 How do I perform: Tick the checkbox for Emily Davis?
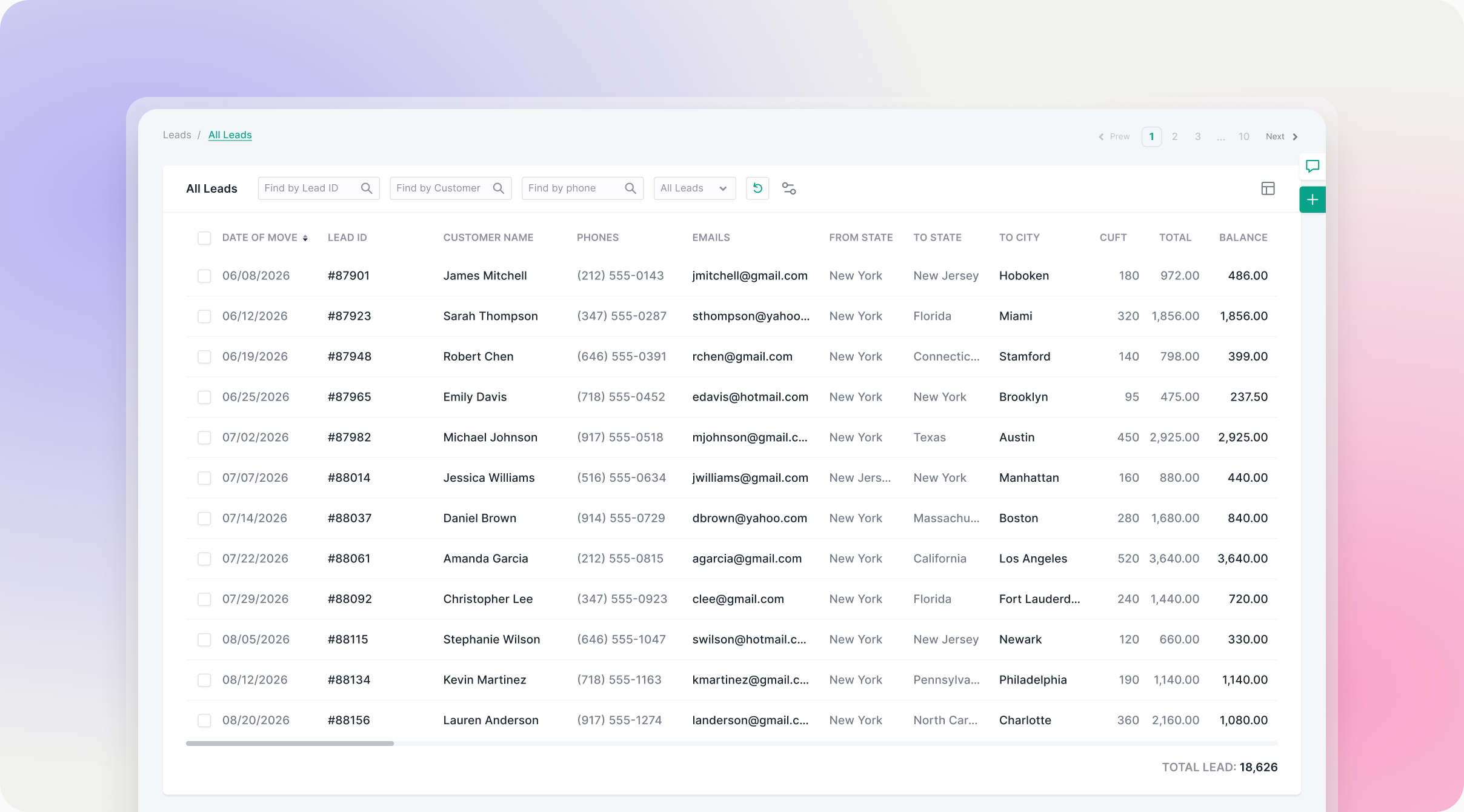[204, 398]
